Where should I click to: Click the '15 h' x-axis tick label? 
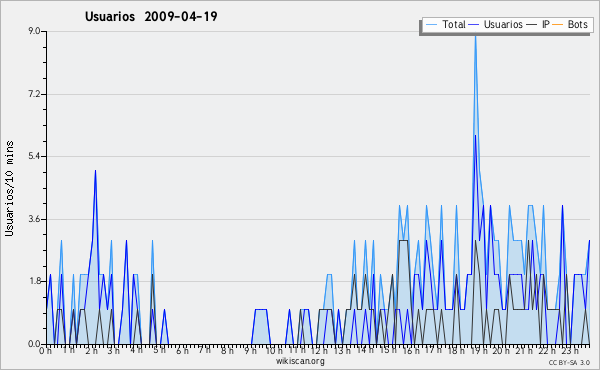point(388,350)
